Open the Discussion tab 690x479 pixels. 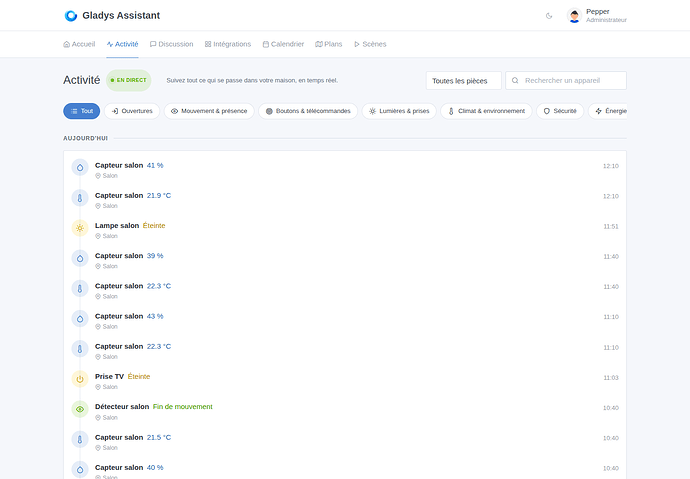coord(172,44)
